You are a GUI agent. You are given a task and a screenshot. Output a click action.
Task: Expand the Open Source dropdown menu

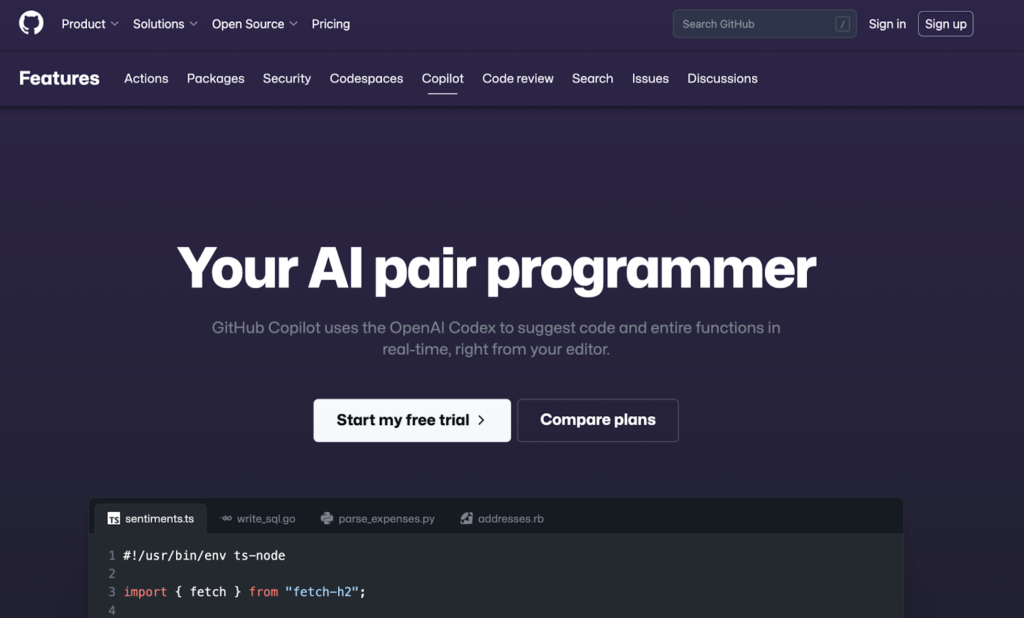point(255,24)
